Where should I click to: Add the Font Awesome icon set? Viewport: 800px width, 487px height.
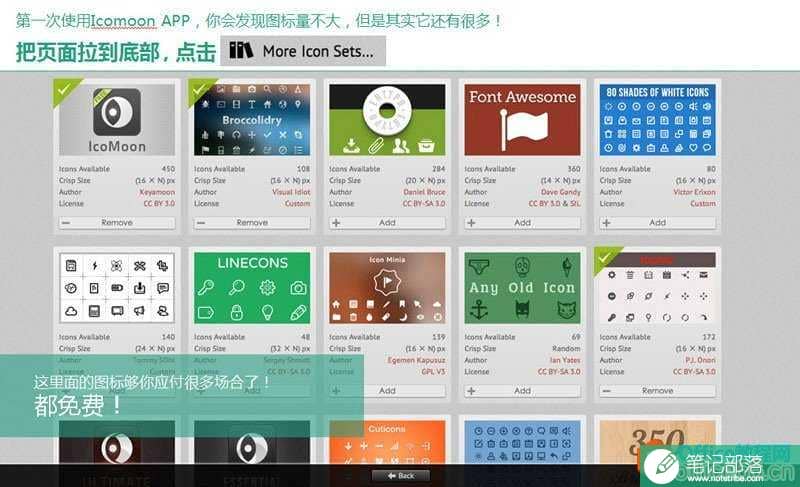522,223
